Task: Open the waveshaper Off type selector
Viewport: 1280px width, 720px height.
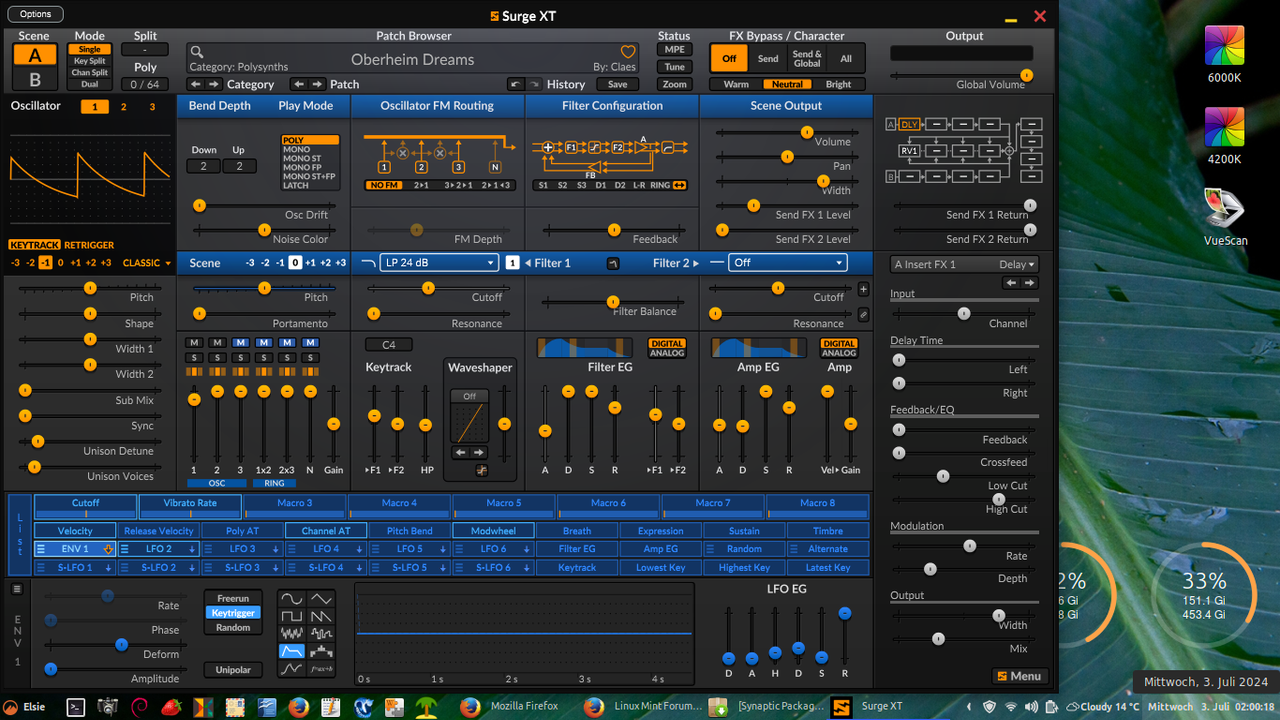Action: [x=469, y=396]
